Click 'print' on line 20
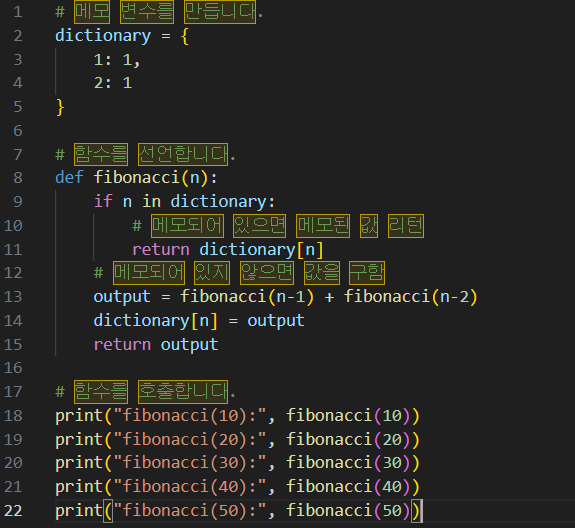This screenshot has height=528, width=575. pyautogui.click(x=79, y=463)
